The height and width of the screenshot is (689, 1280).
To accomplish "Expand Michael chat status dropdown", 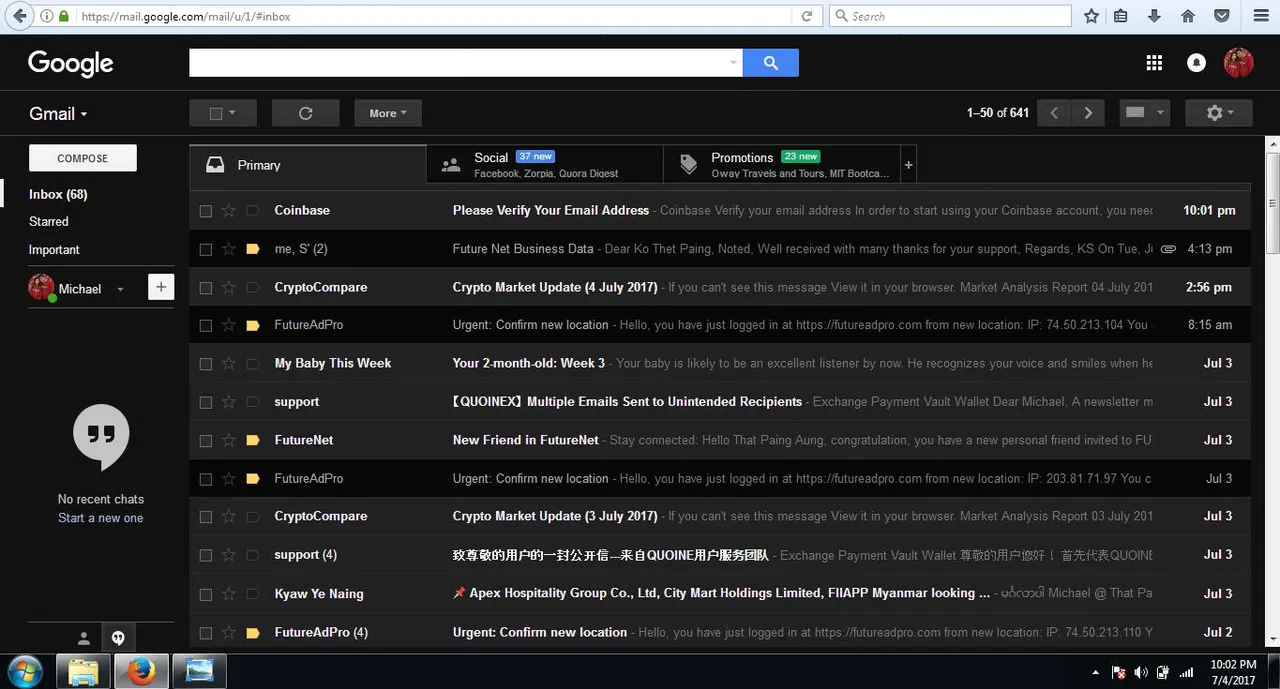I will [x=120, y=289].
